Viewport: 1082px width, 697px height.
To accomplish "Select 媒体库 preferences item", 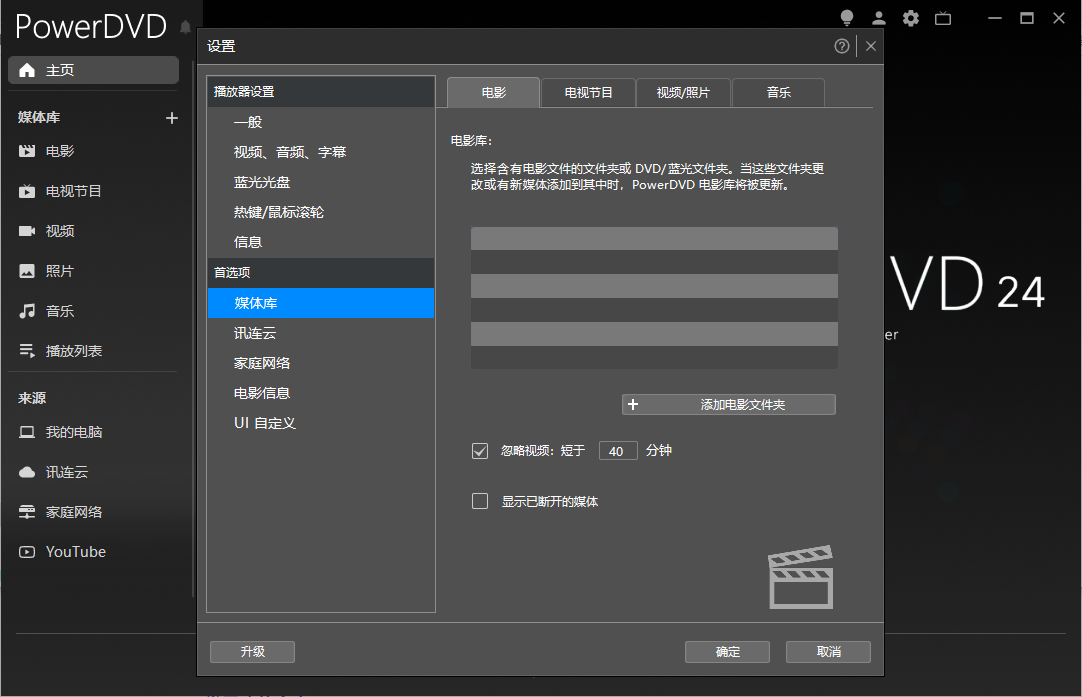I will coord(321,303).
